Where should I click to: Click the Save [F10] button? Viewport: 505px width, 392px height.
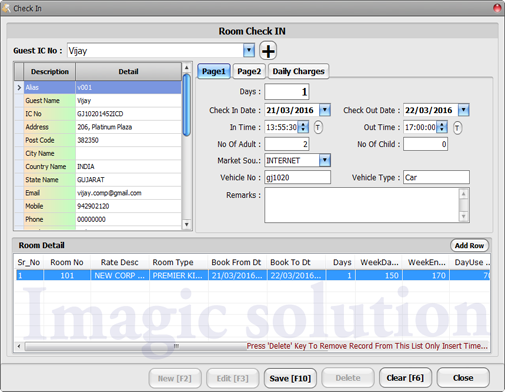point(290,378)
